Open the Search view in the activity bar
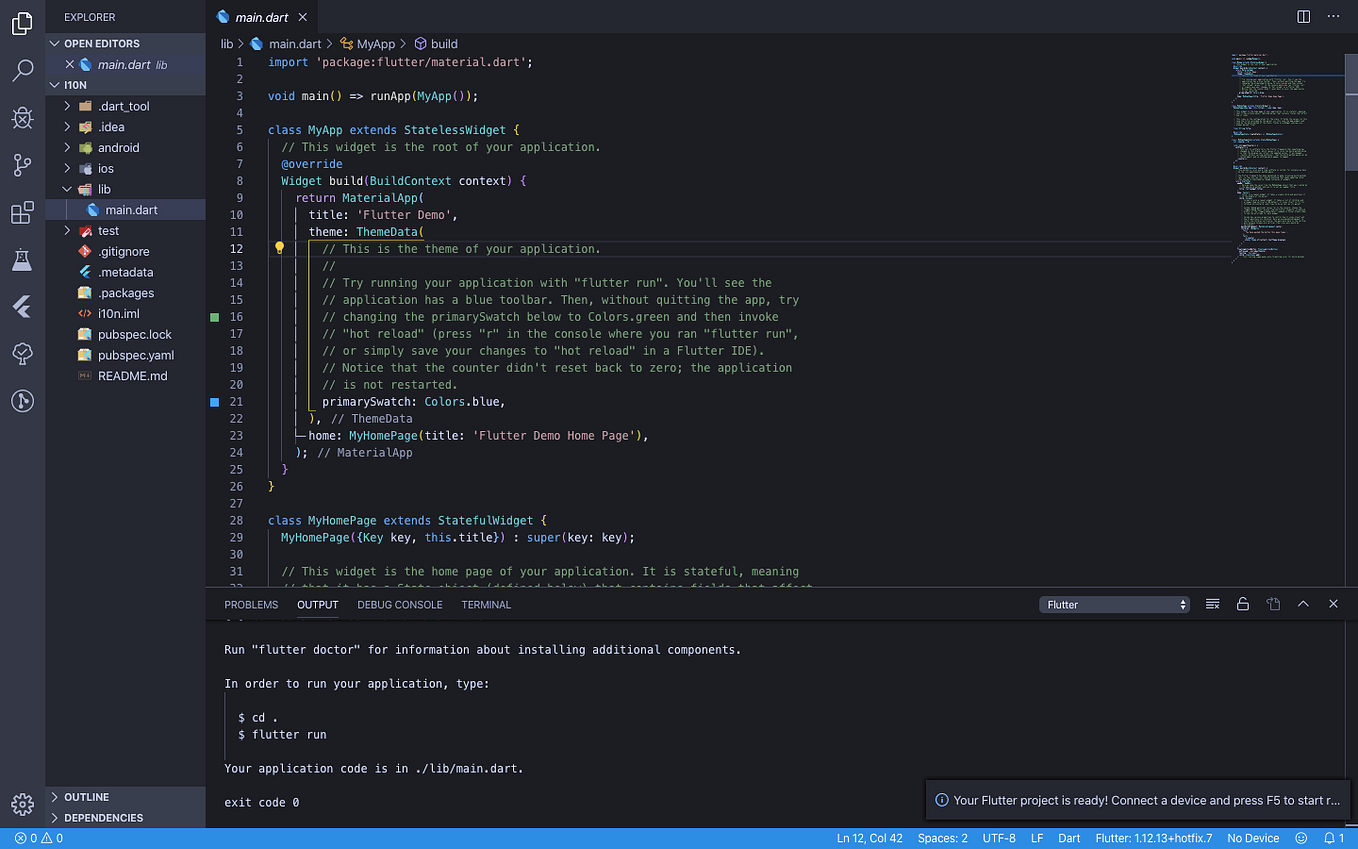 [x=22, y=70]
